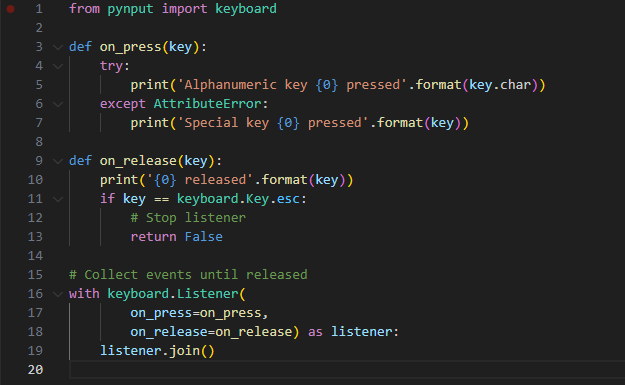Fold the with keyboard.Listener block
Screen dimensions: 625x385
pos(58,294)
